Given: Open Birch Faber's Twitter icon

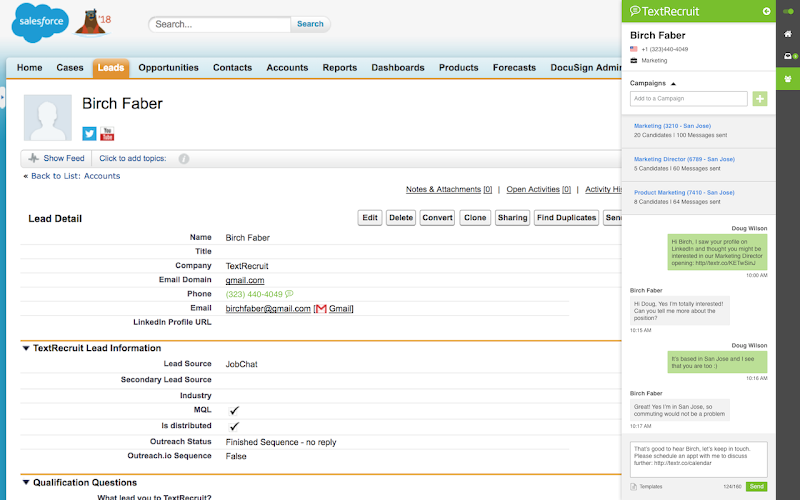Looking at the screenshot, I should pos(89,134).
